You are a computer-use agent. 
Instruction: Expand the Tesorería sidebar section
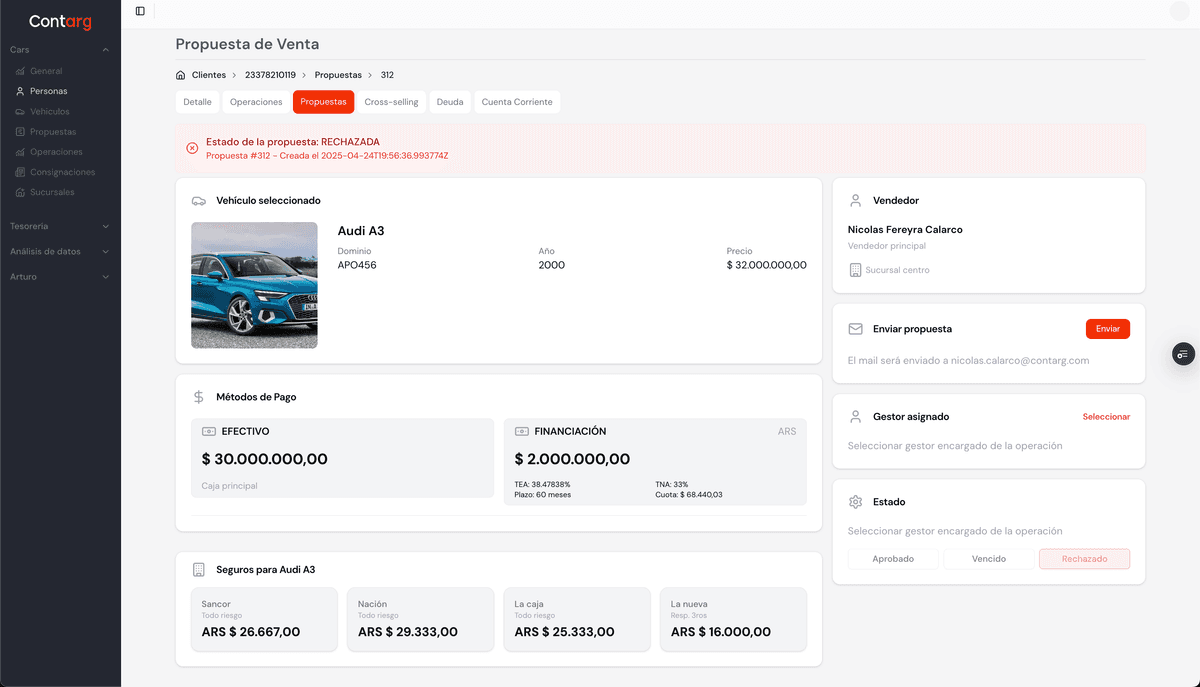(x=60, y=227)
